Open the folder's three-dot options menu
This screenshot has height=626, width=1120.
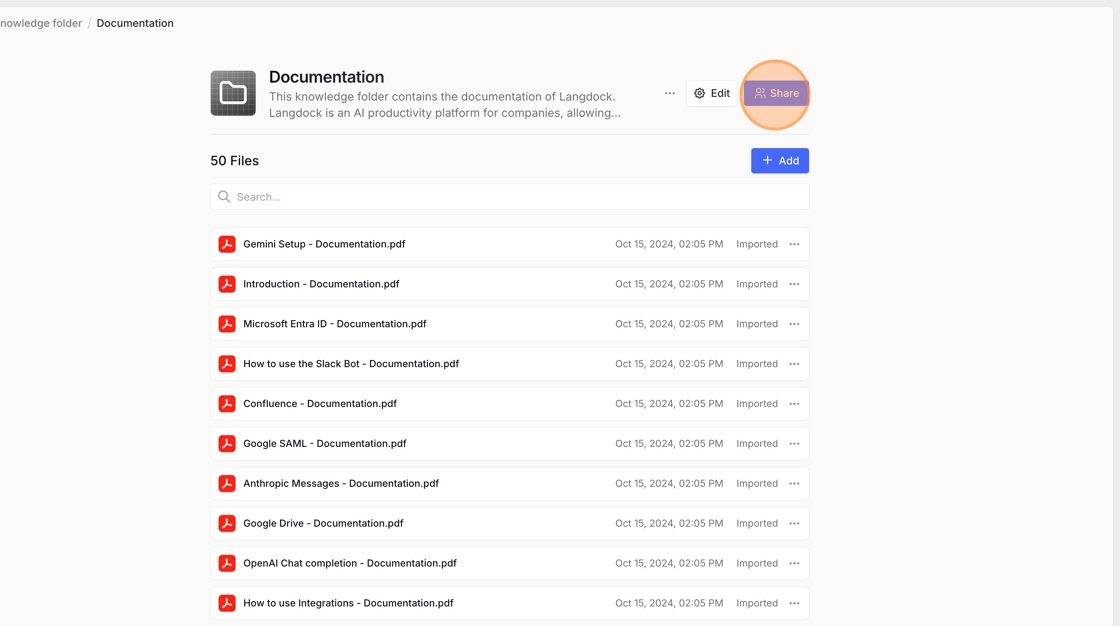669,93
